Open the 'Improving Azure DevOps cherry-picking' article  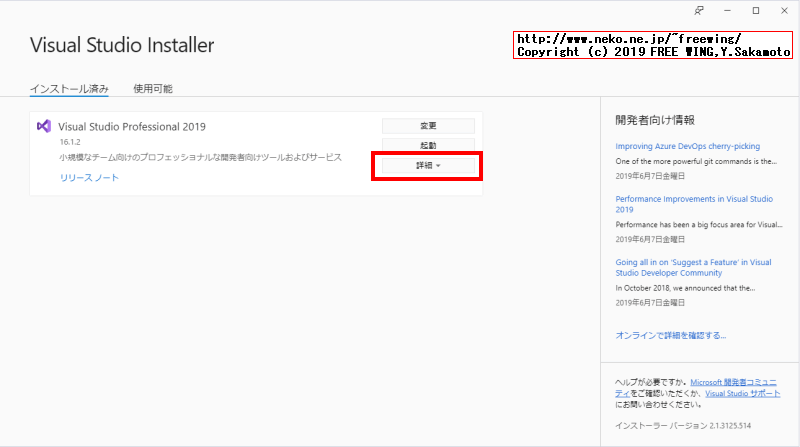(x=687, y=146)
